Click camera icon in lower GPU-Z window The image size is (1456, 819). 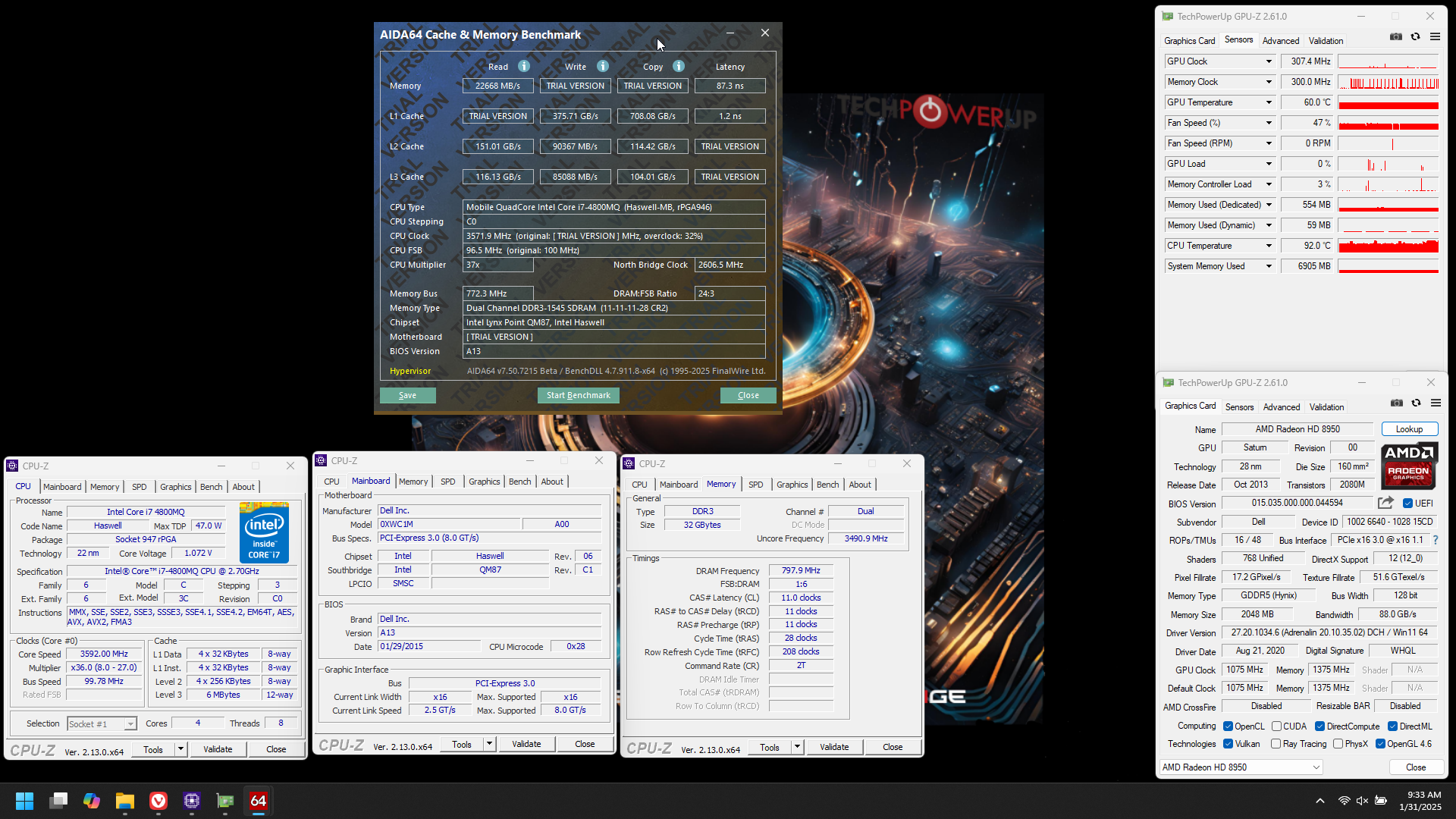1397,403
